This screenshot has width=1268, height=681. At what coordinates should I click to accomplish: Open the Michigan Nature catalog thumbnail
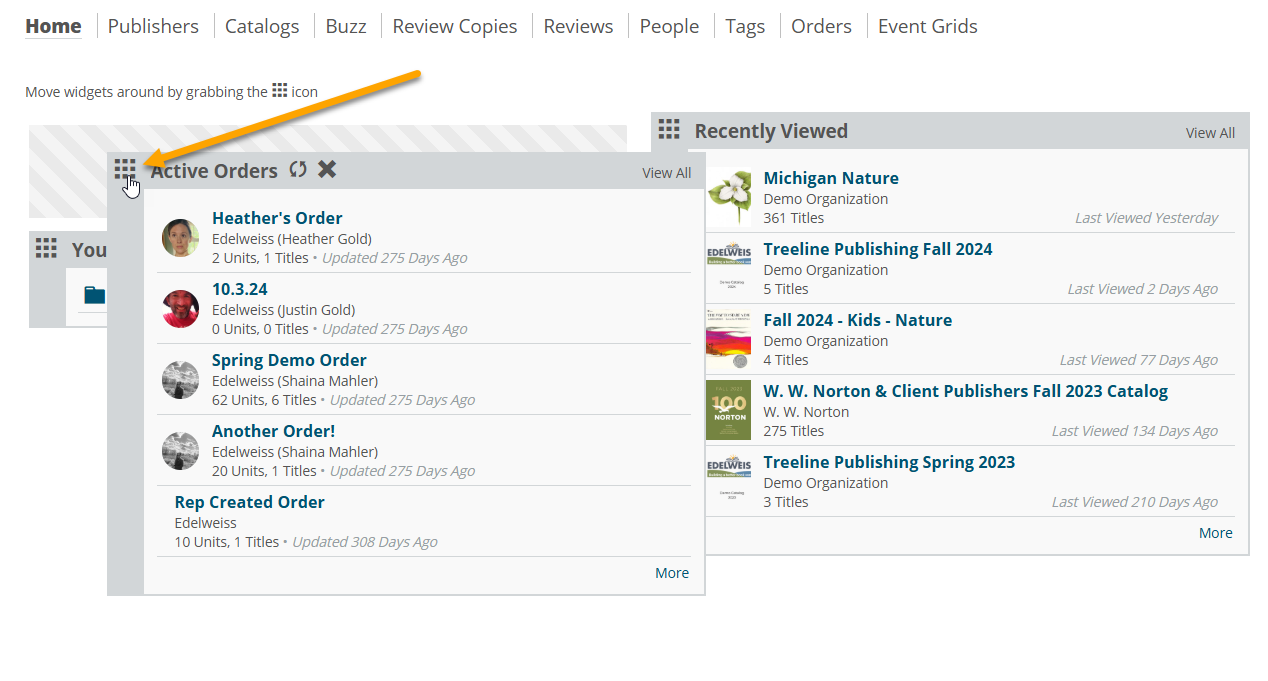(728, 197)
